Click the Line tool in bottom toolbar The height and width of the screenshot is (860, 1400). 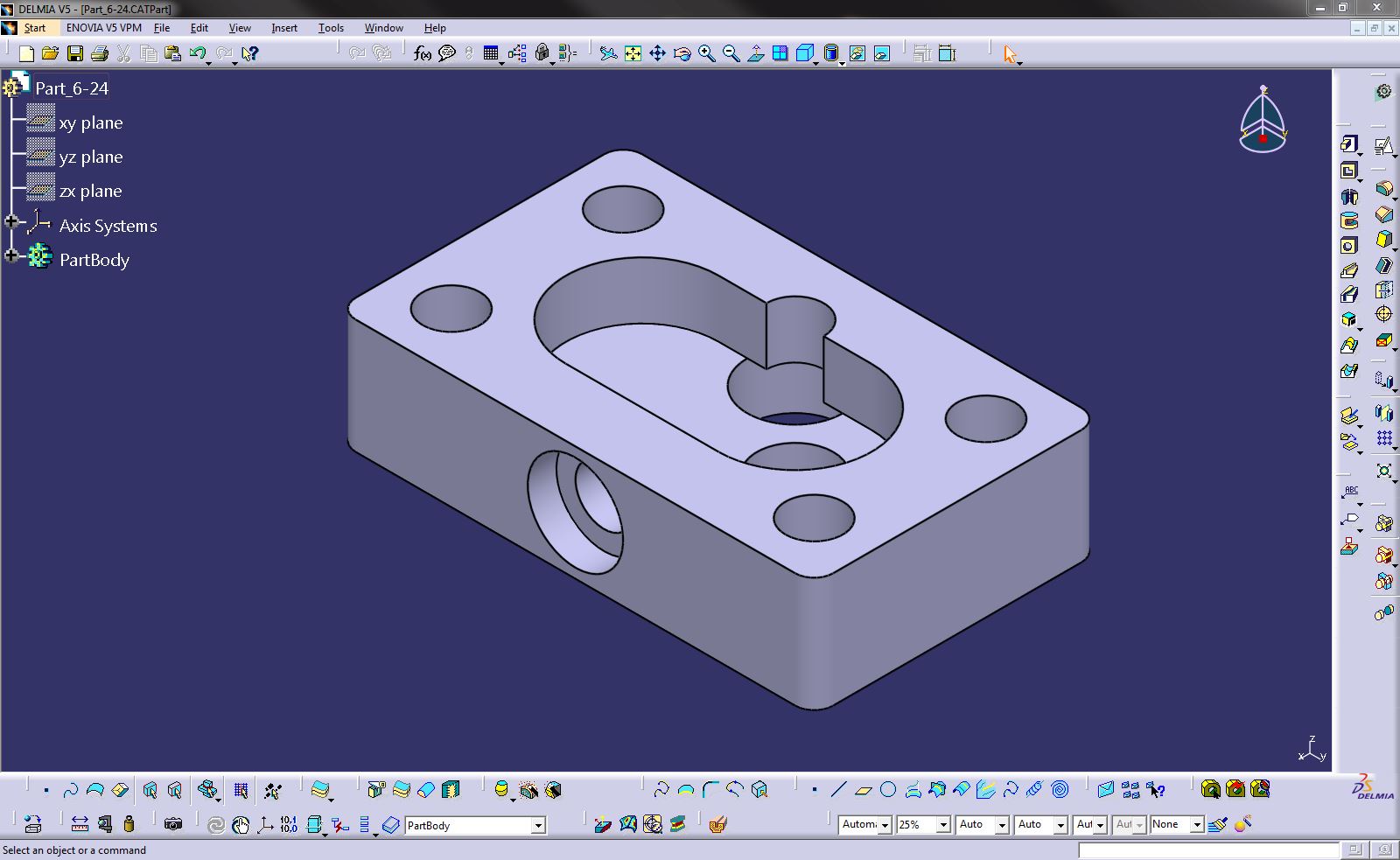pos(838,790)
